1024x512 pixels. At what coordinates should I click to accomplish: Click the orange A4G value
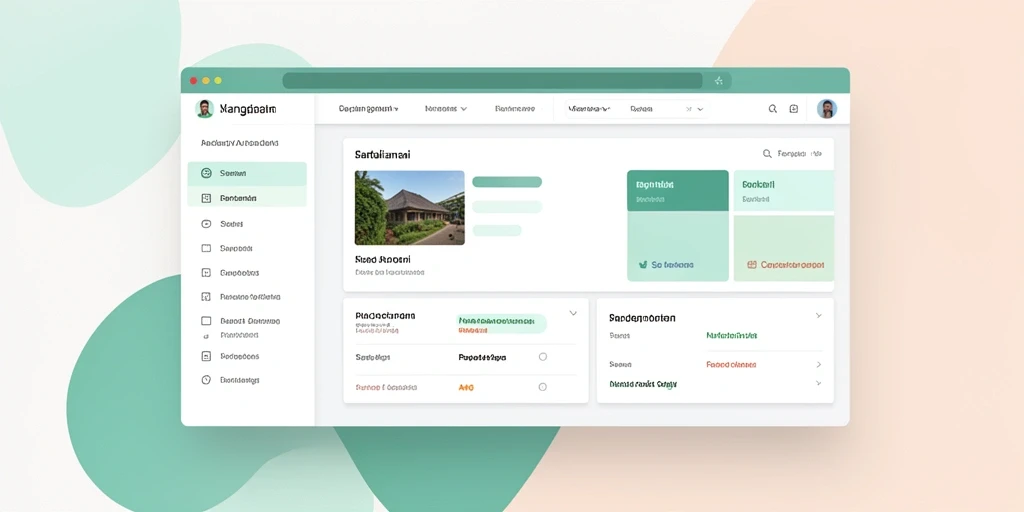point(466,387)
